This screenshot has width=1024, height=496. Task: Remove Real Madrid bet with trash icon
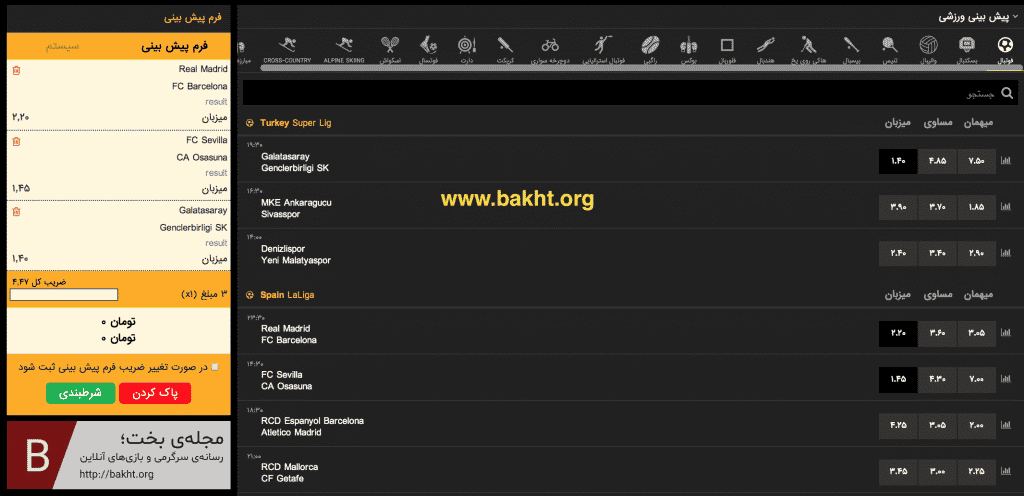(x=16, y=70)
